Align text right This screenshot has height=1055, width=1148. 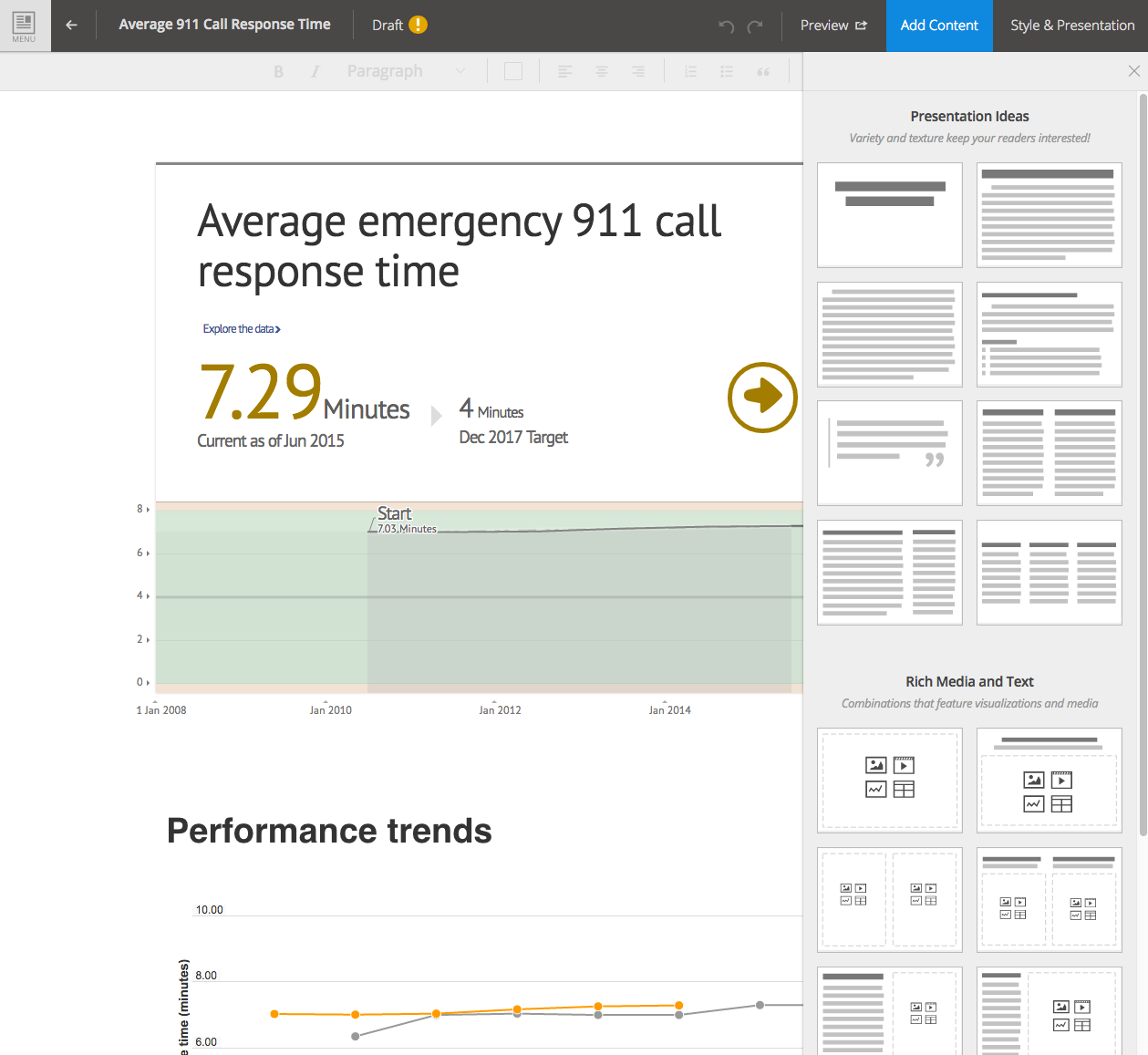(x=638, y=71)
